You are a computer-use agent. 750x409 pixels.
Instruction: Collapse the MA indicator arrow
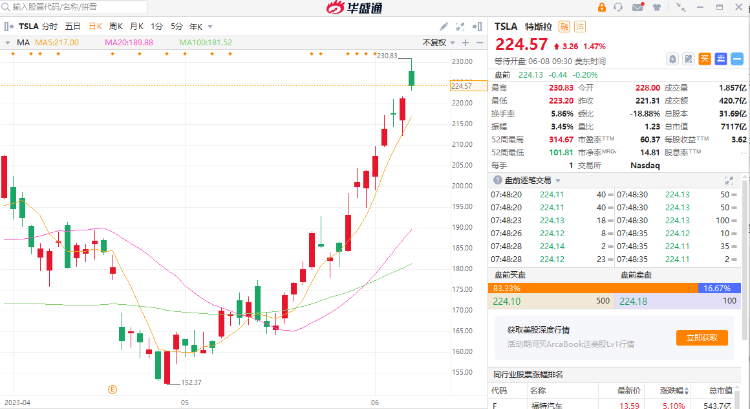[8, 43]
